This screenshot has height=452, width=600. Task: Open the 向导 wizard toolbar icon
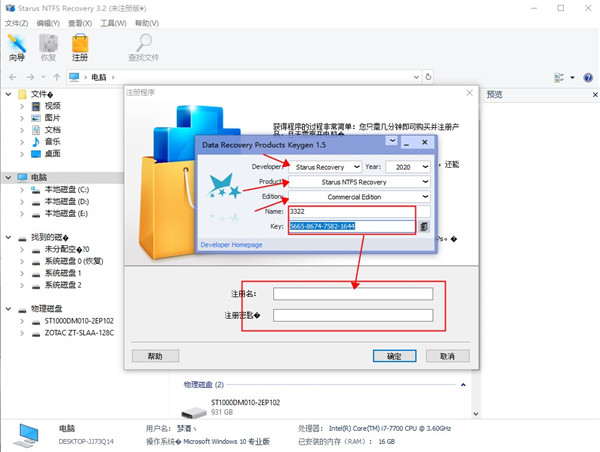point(17,47)
